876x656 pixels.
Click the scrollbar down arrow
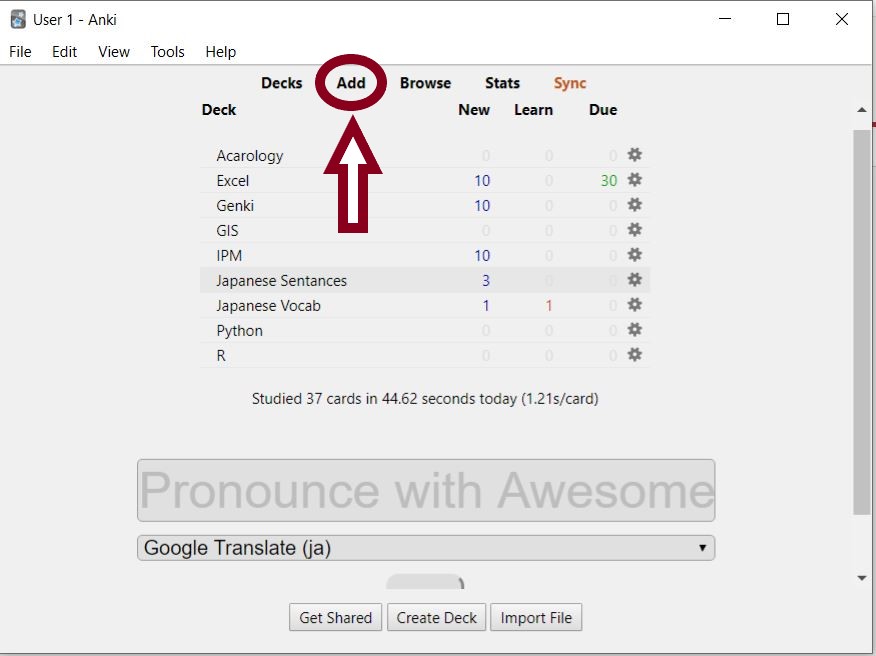point(862,578)
